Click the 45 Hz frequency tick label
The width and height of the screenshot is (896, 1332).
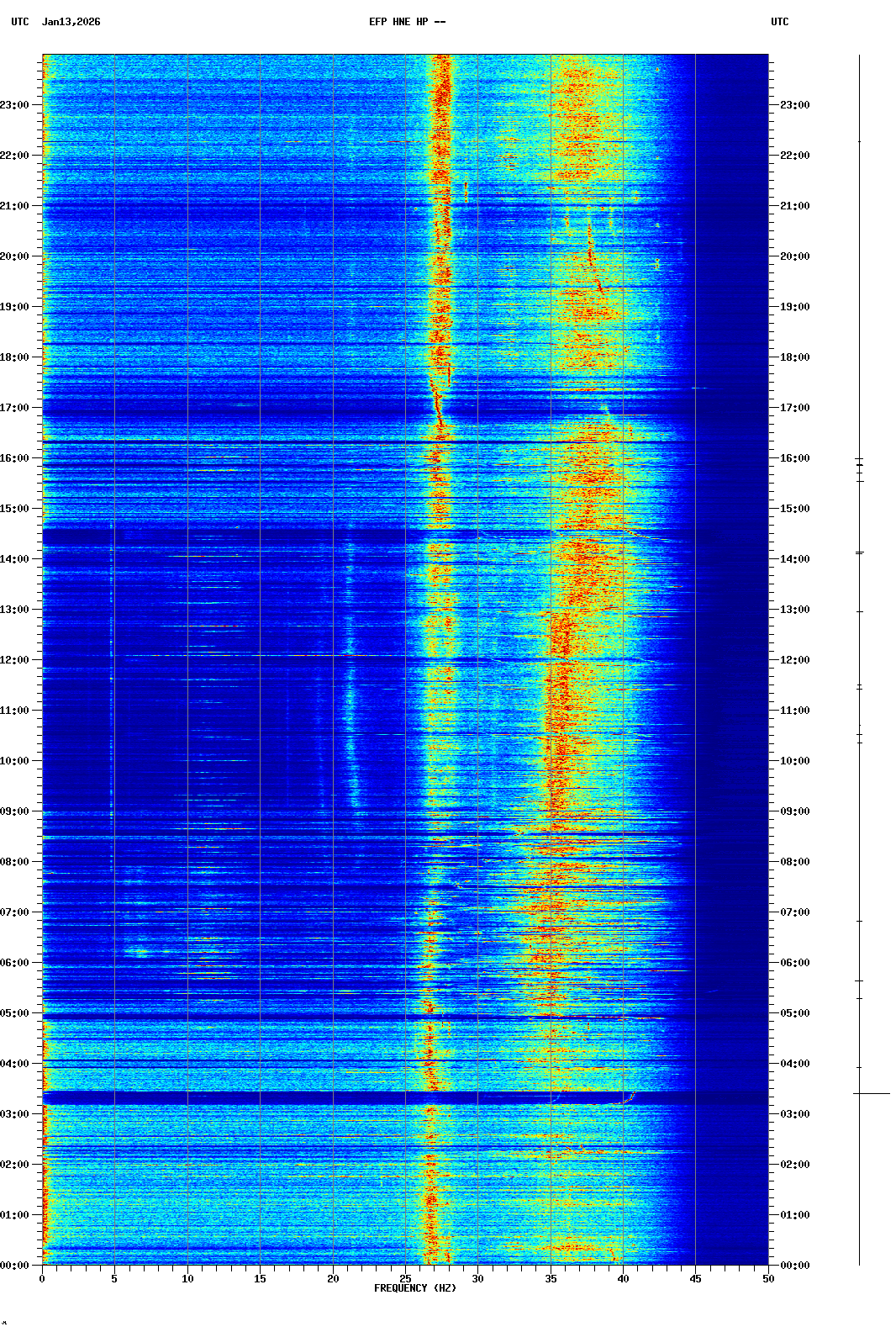pyautogui.click(x=695, y=1278)
